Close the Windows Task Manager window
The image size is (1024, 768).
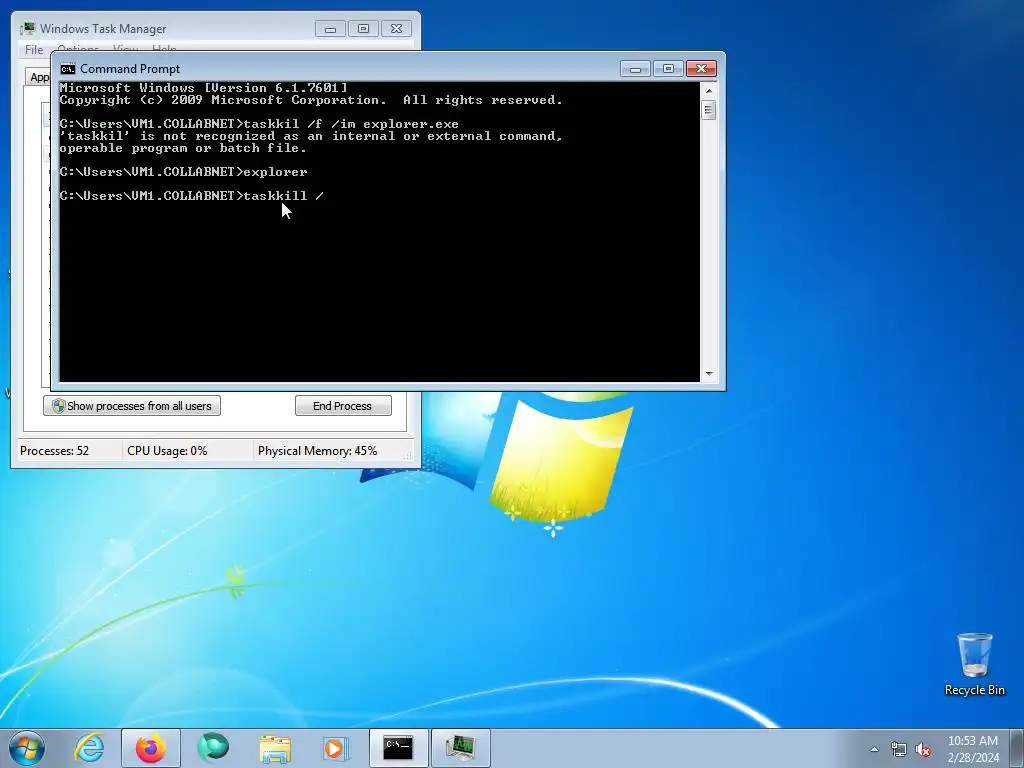(396, 29)
